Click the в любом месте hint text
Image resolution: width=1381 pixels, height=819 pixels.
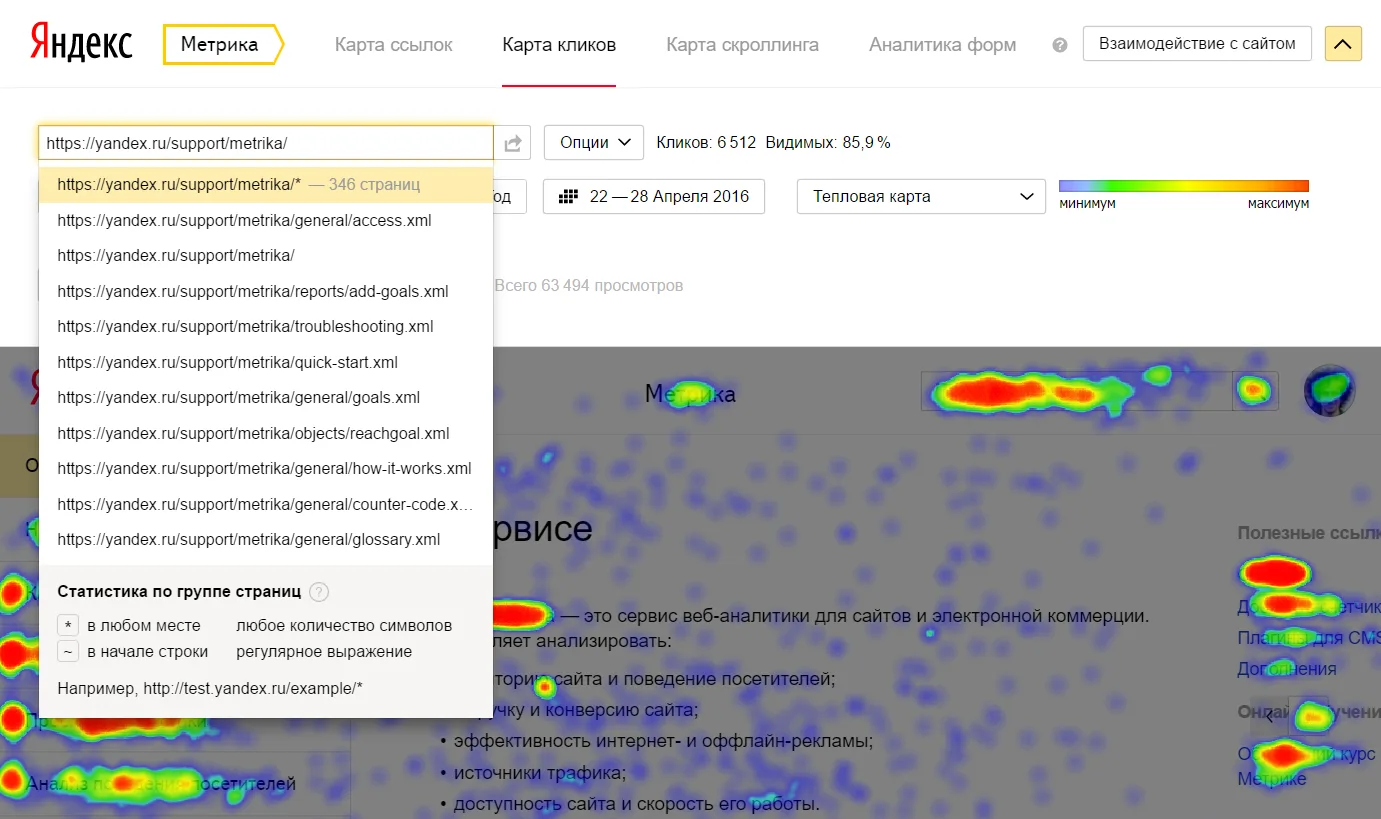(x=144, y=626)
